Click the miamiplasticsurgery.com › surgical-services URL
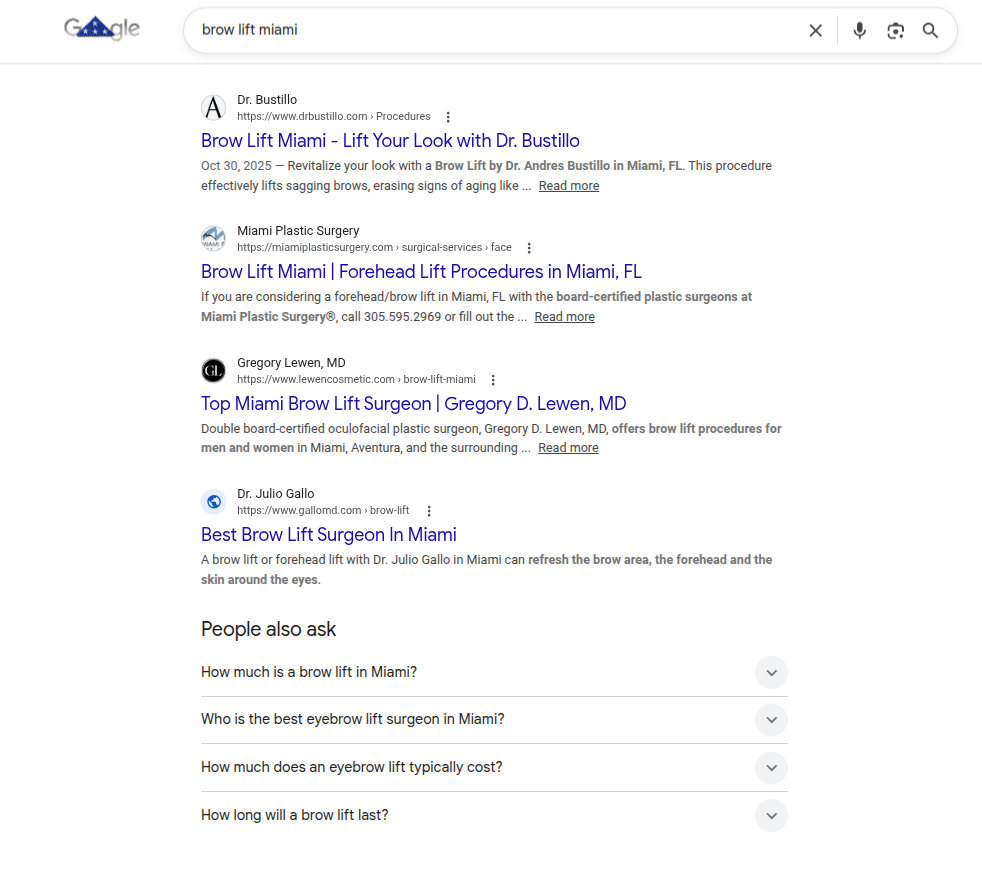Screen dimensions: 982x875 374,247
